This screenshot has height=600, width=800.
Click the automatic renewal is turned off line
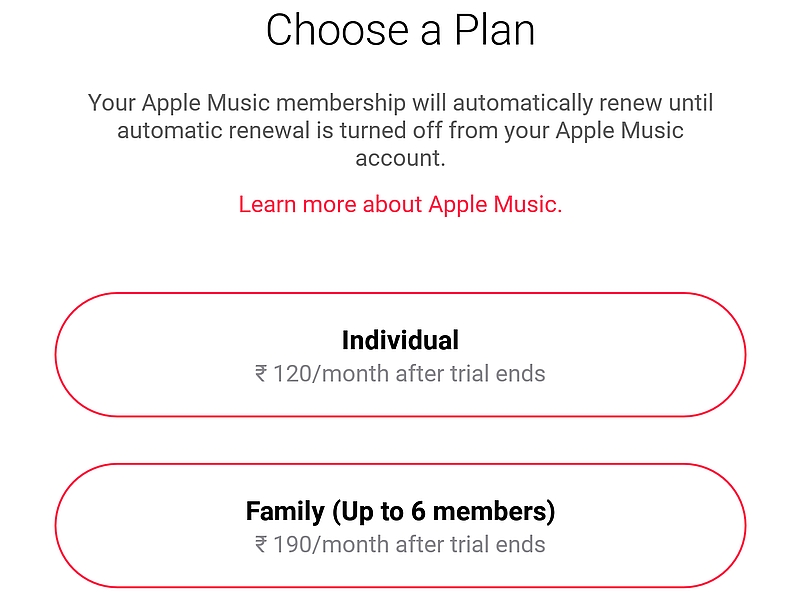[400, 131]
